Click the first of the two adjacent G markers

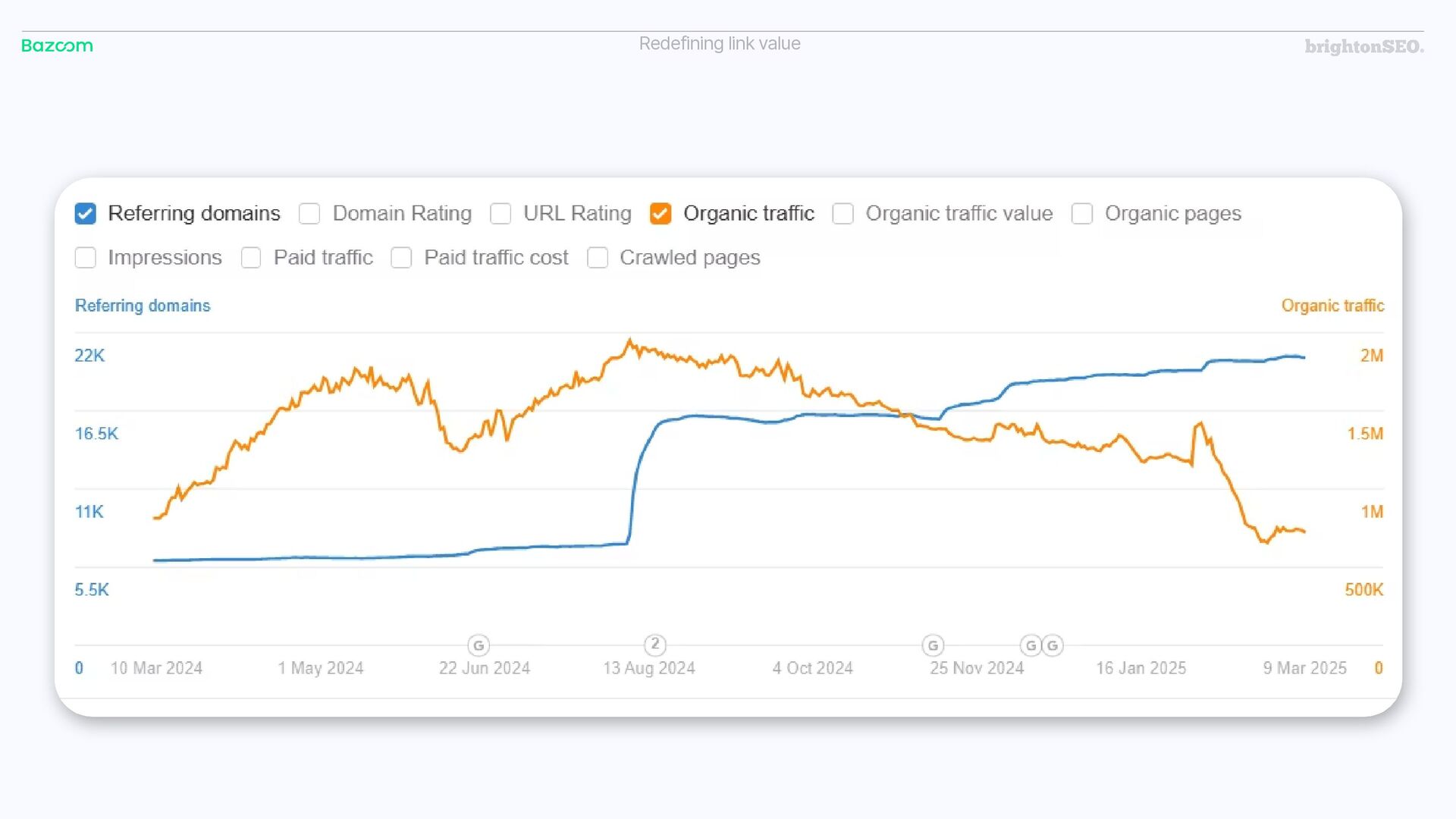(x=1031, y=645)
